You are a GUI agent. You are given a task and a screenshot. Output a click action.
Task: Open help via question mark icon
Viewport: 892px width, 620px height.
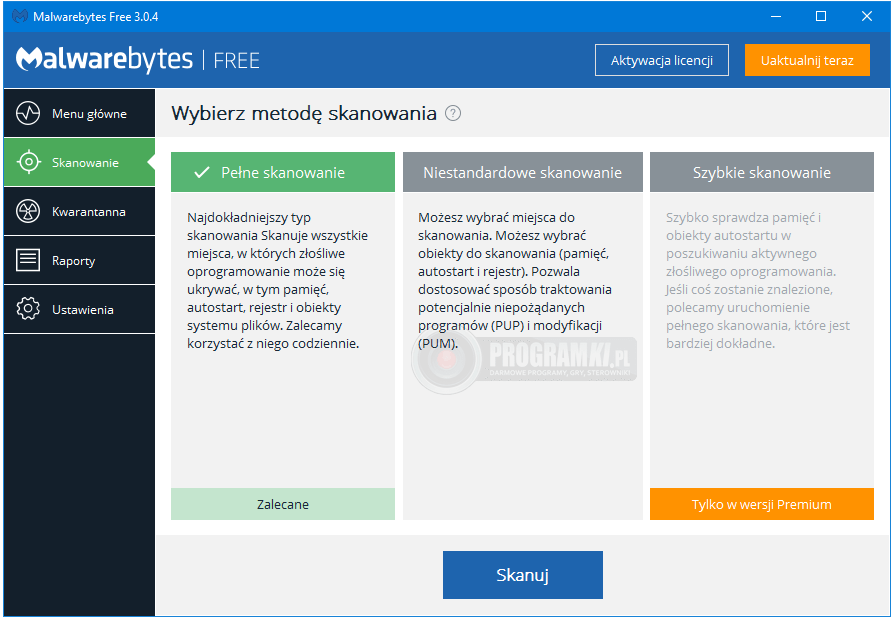453,113
